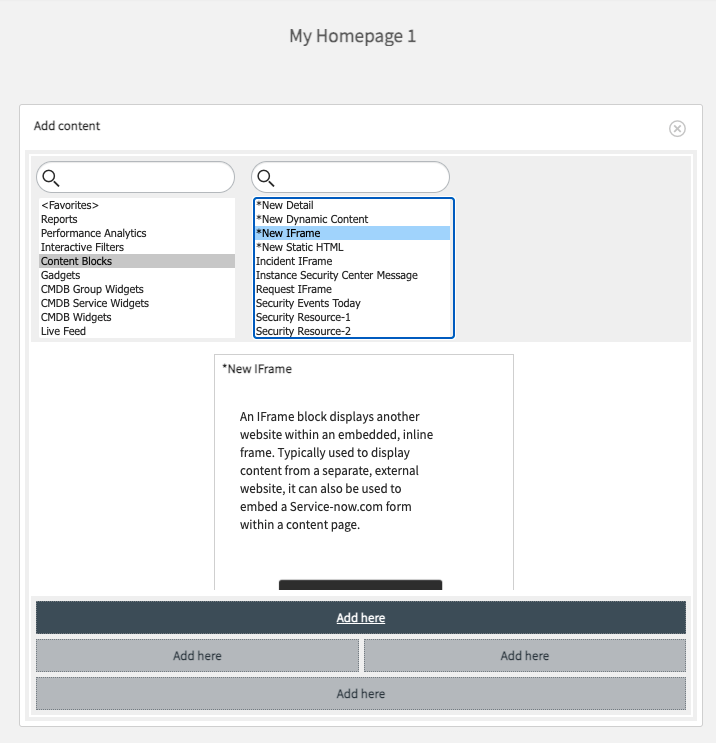
Task: Select CMDB Group Widgets category
Action: [x=92, y=289]
